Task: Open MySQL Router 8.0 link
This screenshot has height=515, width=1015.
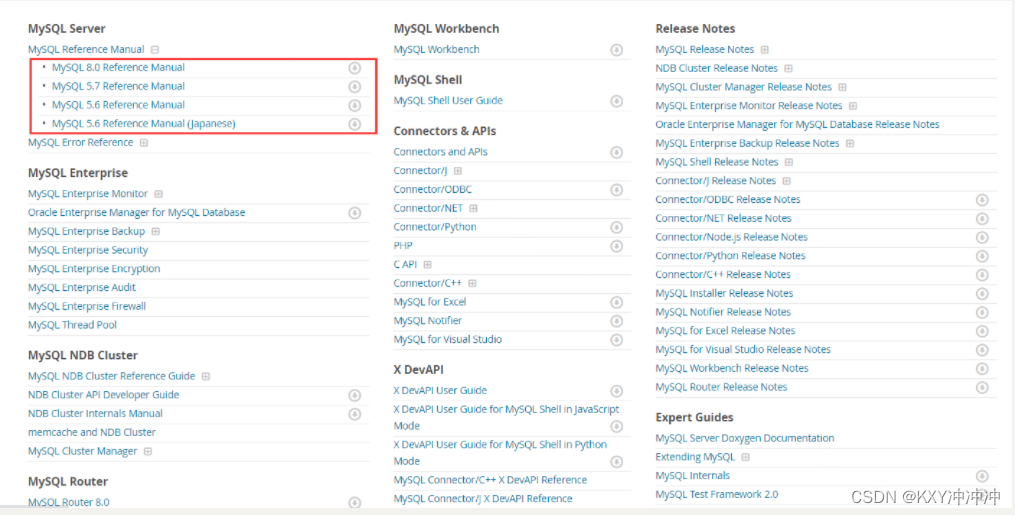Action: (x=69, y=502)
